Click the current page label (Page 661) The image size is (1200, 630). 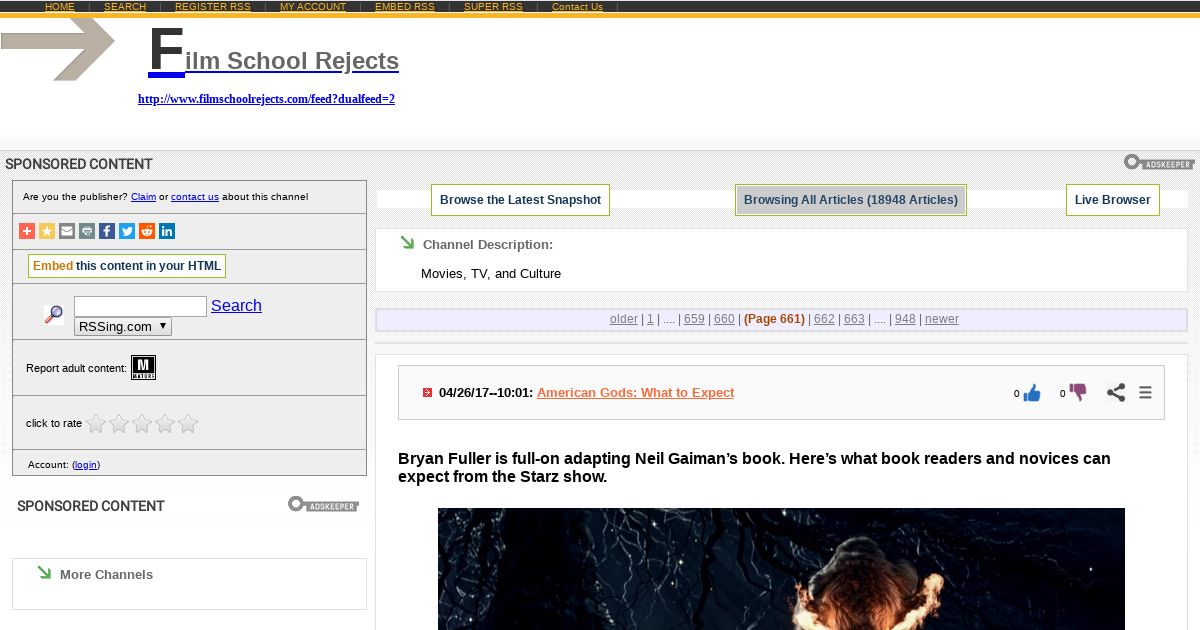[x=774, y=319]
